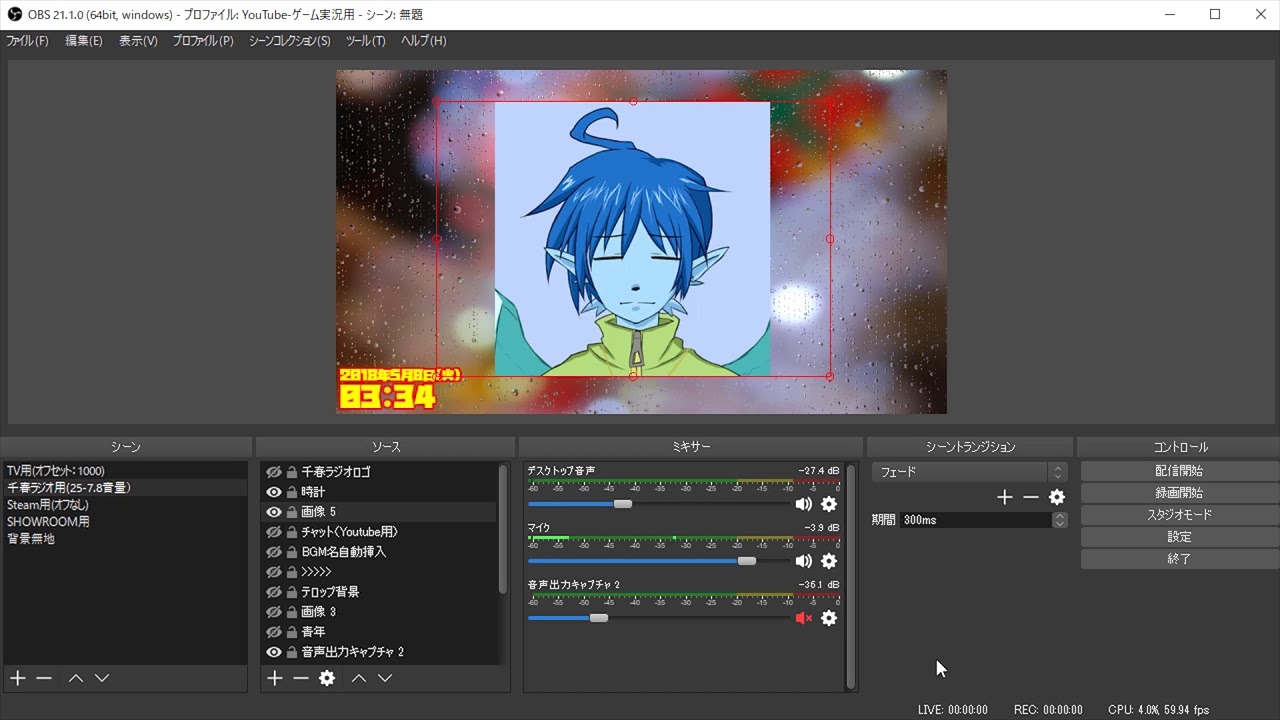Adjust the デスクトップ音声 volume slider
1280x720 pixels.
(x=622, y=504)
